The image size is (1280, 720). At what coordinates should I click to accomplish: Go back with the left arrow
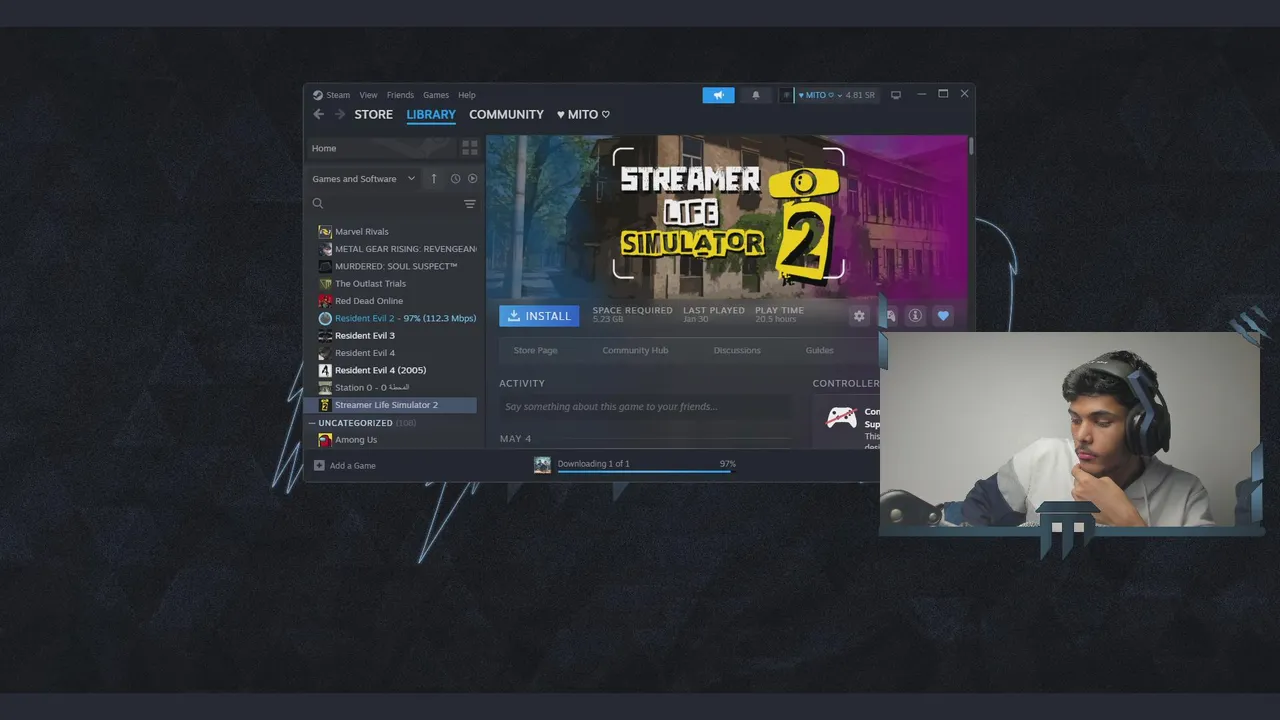pos(319,114)
